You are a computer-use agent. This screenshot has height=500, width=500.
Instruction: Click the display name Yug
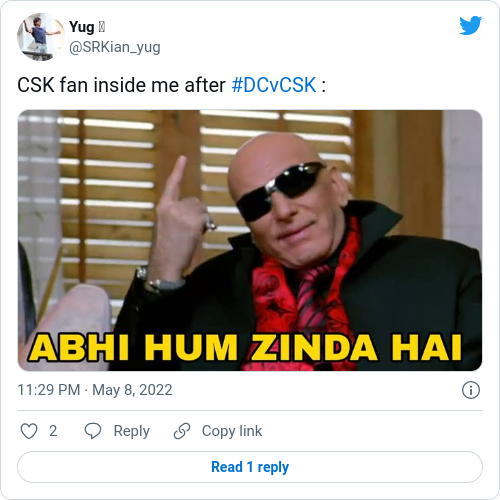82,27
